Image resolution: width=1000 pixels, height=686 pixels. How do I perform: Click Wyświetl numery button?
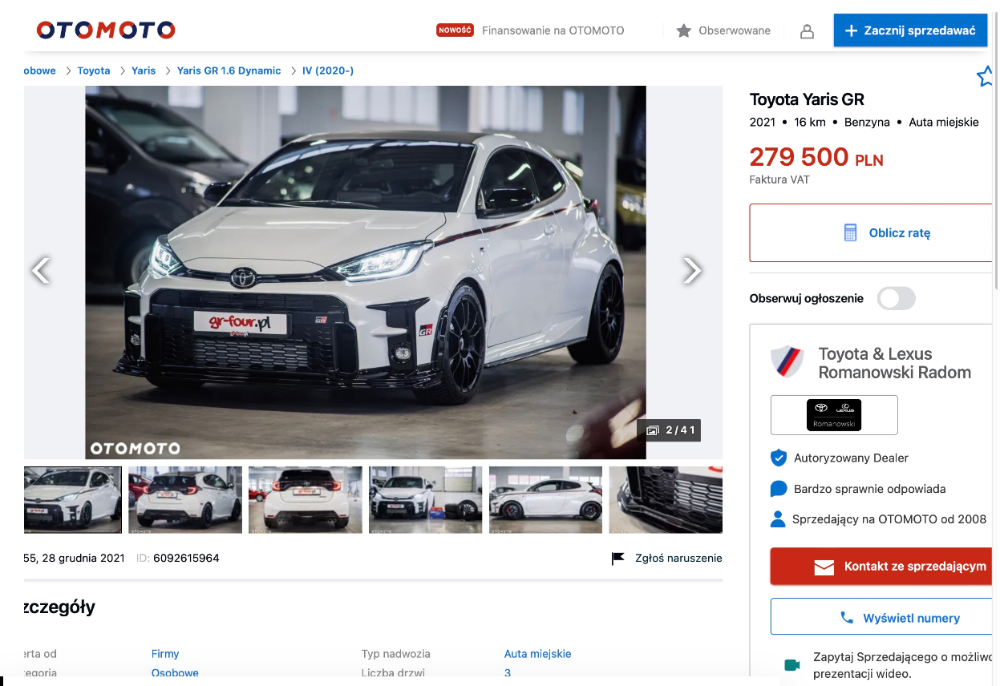click(x=881, y=617)
